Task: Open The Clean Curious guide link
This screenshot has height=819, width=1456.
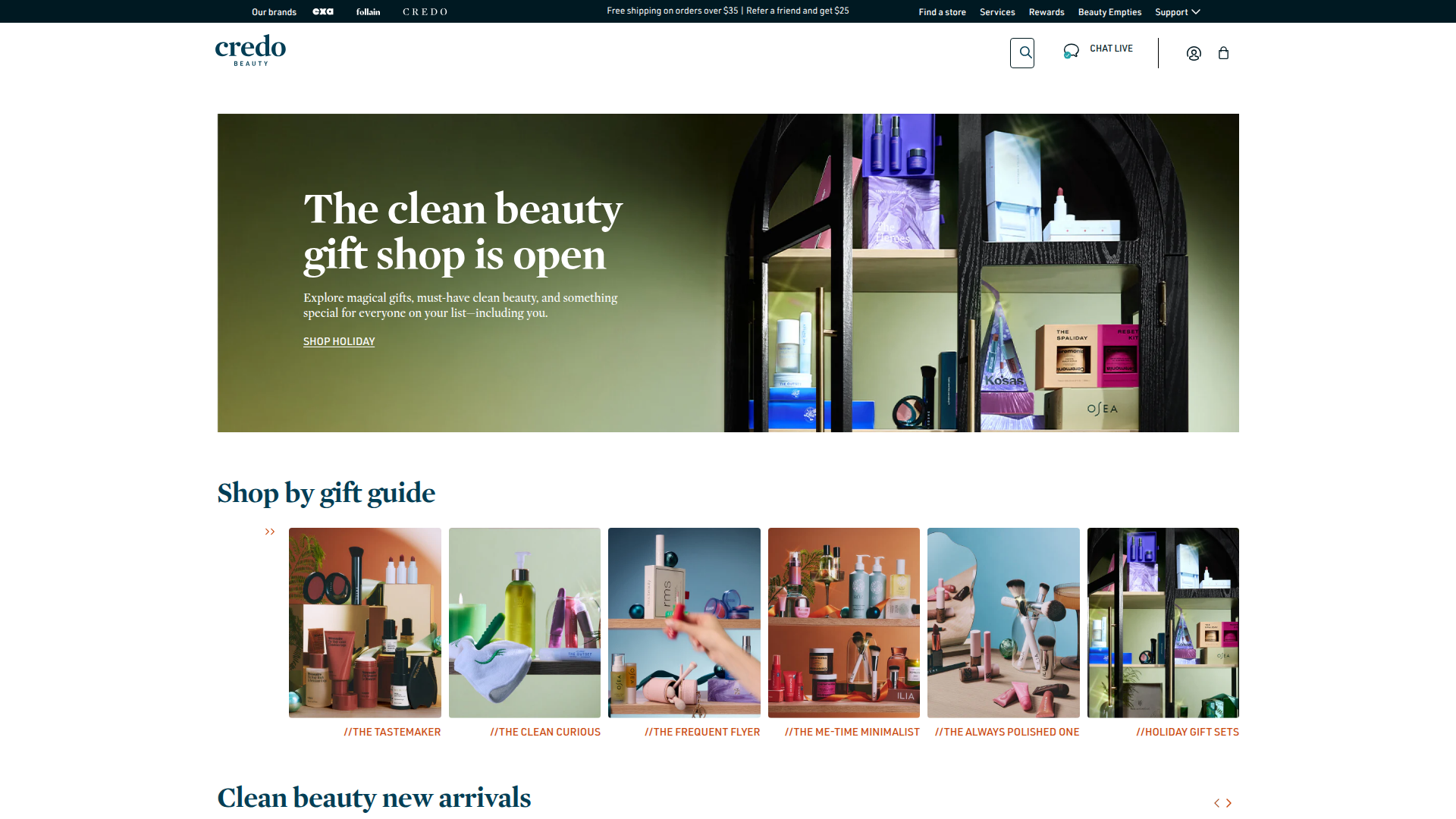Action: point(545,733)
